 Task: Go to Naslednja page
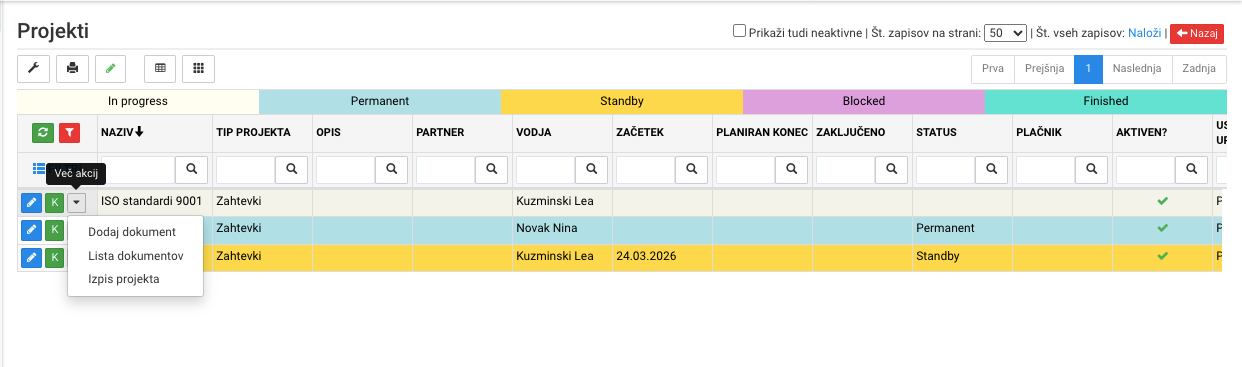(x=1137, y=69)
